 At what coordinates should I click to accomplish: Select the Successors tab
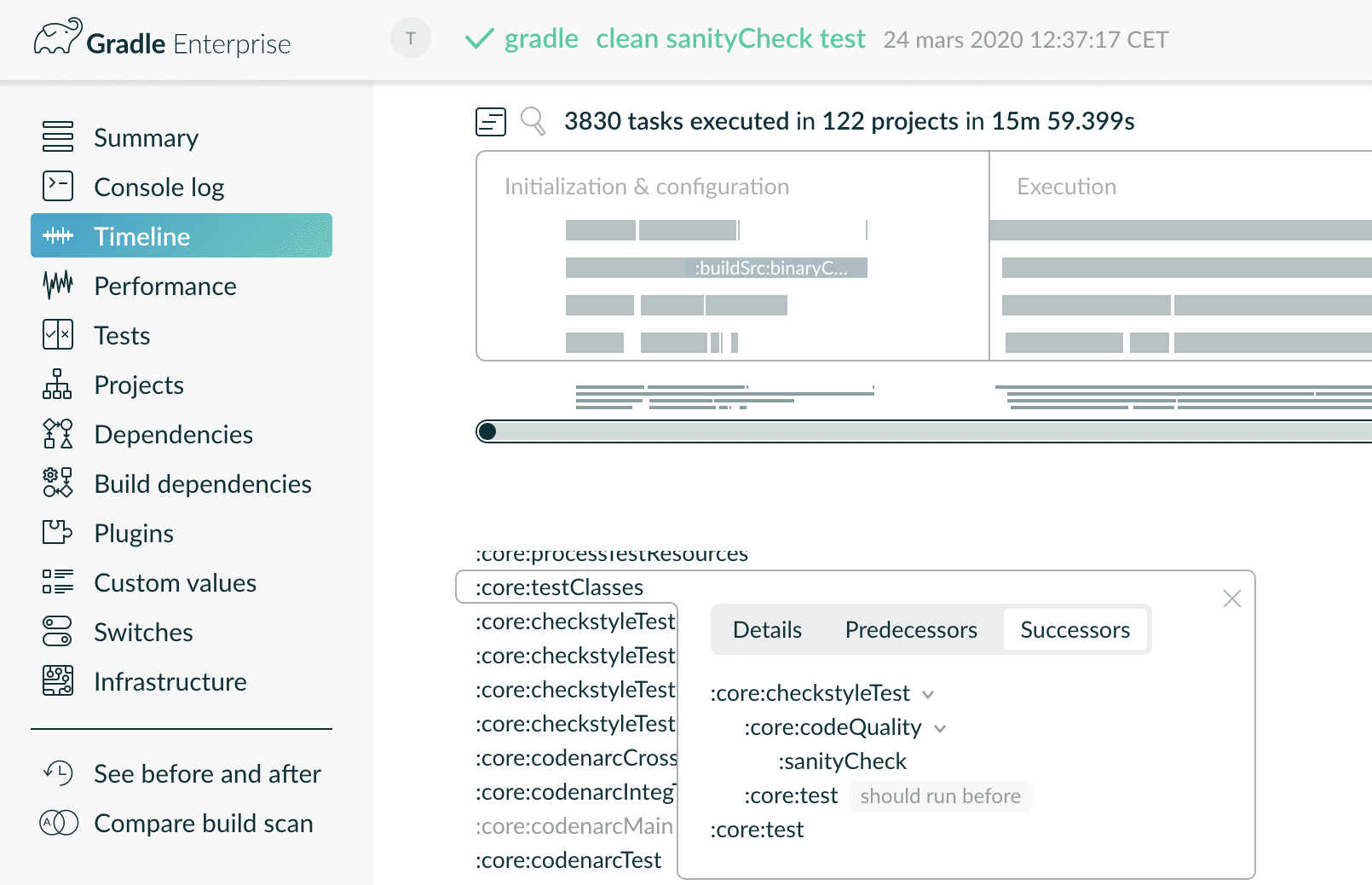(x=1075, y=629)
